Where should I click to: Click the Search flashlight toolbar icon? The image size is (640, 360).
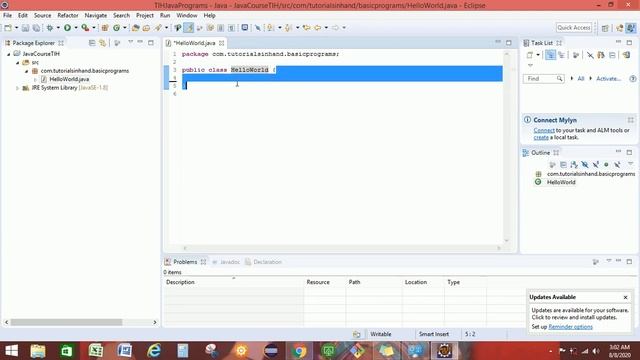[158, 28]
